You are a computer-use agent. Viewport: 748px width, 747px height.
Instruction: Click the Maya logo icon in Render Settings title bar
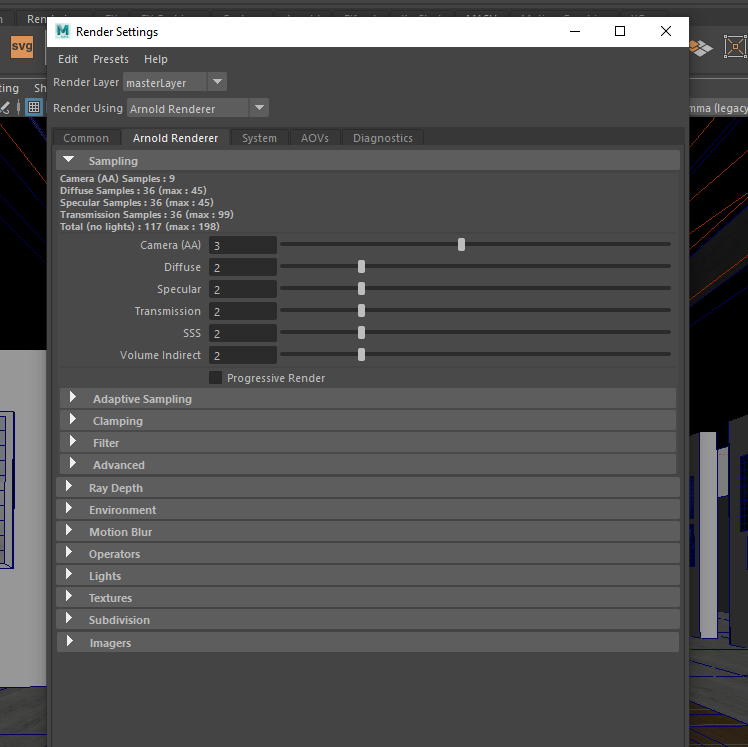click(62, 31)
